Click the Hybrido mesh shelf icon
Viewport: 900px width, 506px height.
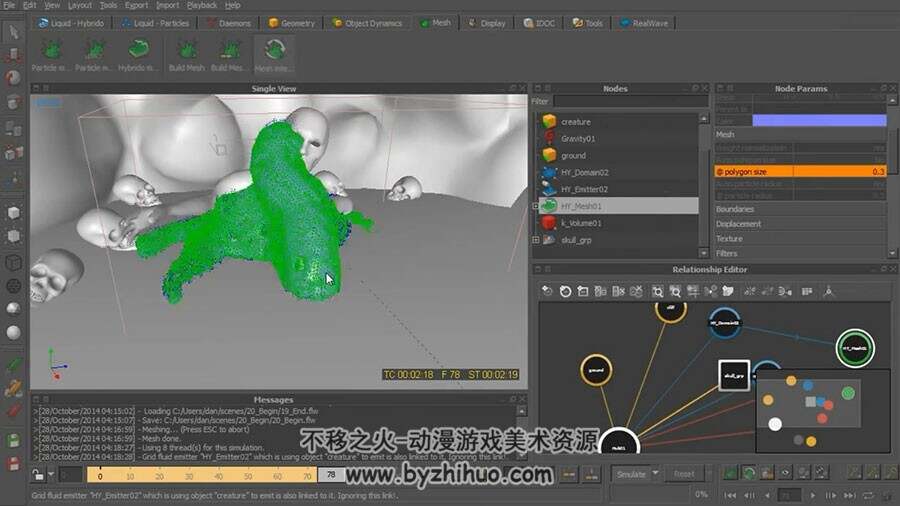(x=138, y=50)
